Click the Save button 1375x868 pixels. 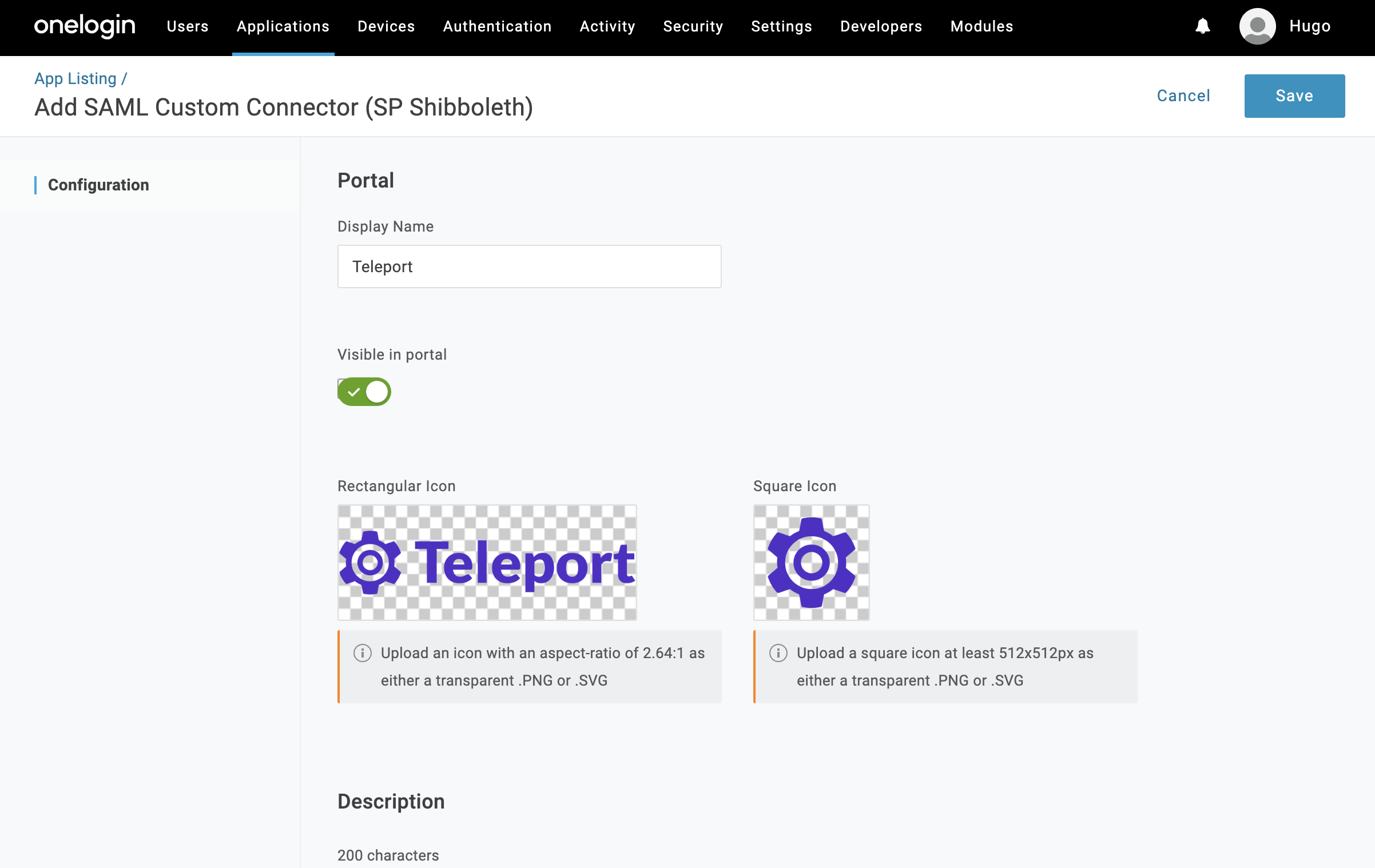tap(1294, 96)
